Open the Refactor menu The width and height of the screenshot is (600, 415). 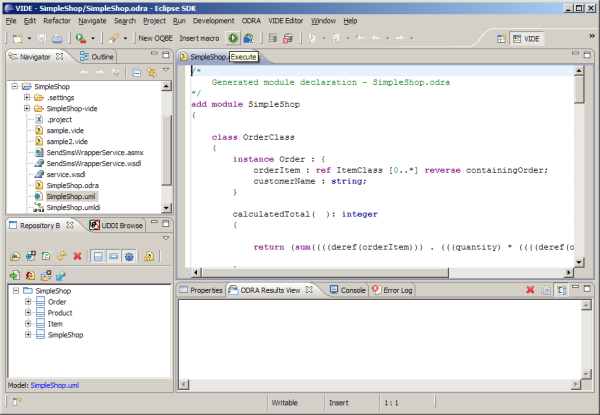click(57, 21)
